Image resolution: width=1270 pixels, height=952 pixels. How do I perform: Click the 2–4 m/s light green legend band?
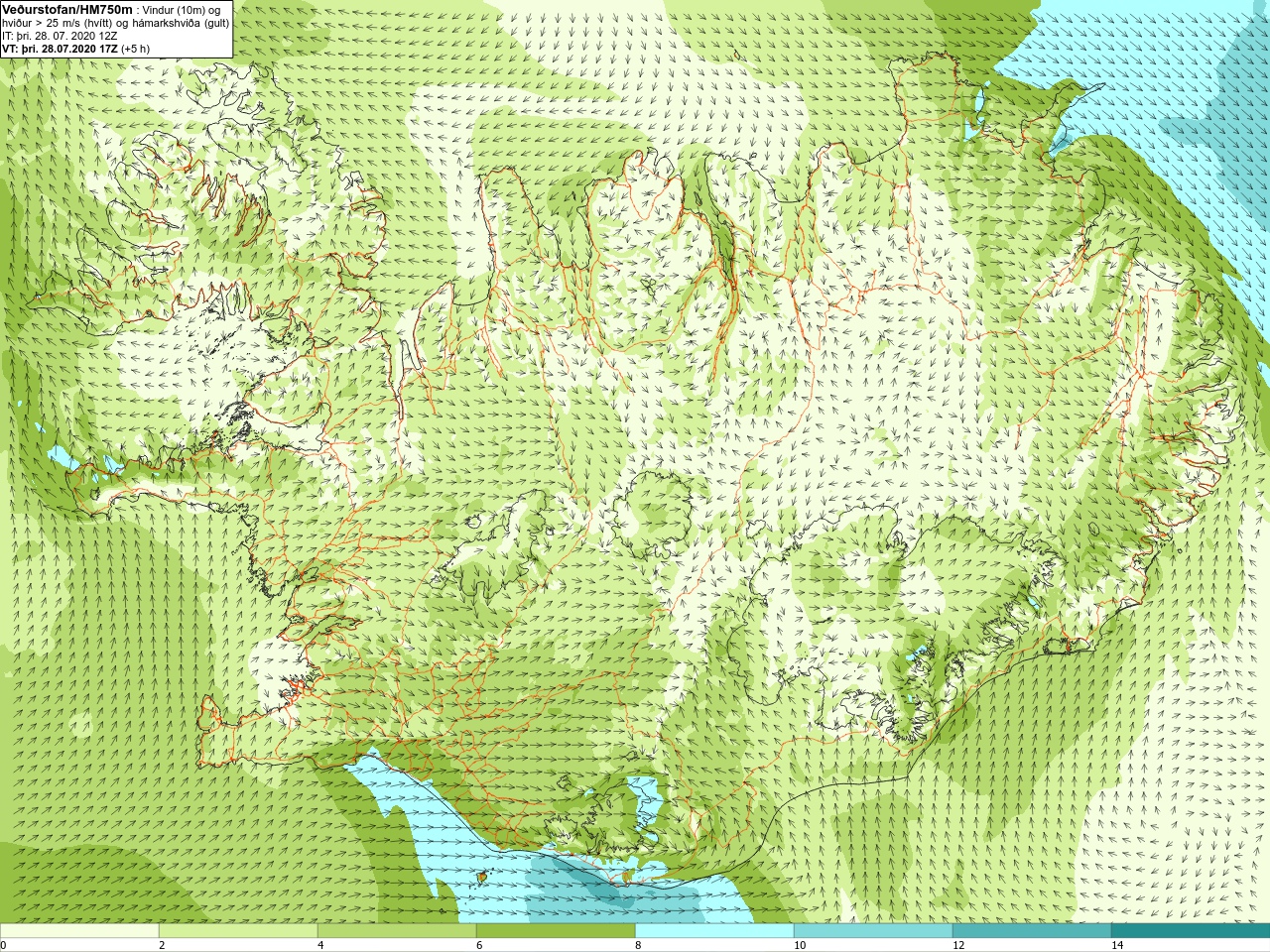pyautogui.click(x=238, y=931)
